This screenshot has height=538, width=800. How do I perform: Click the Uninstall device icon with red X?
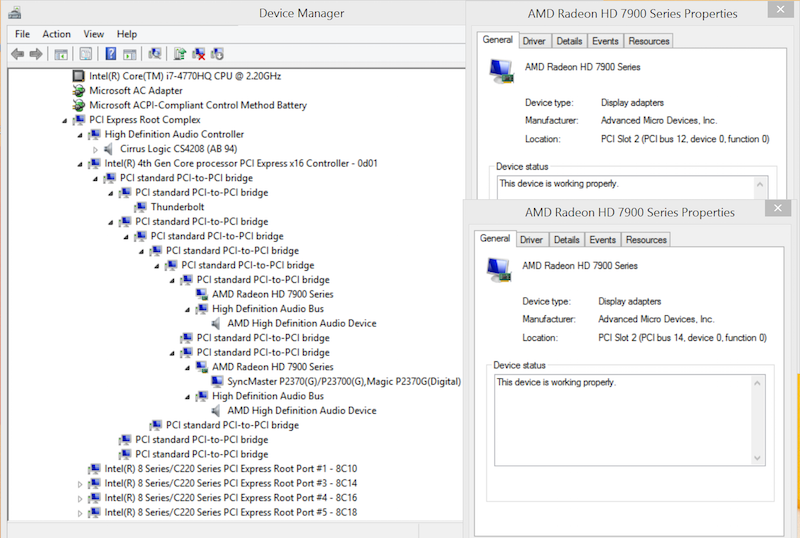click(x=198, y=54)
